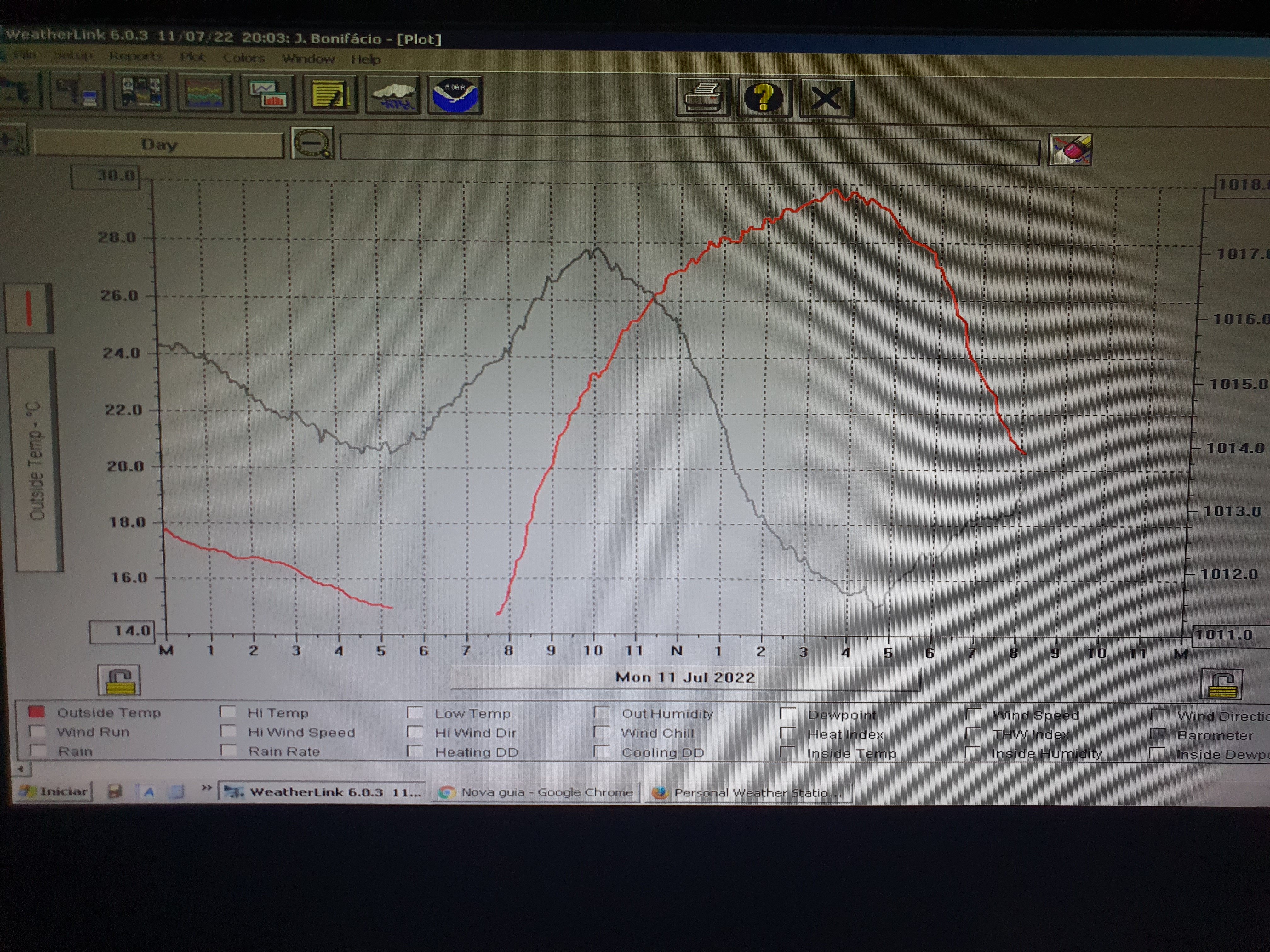Enable the Low Temp checkbox

pos(415,713)
